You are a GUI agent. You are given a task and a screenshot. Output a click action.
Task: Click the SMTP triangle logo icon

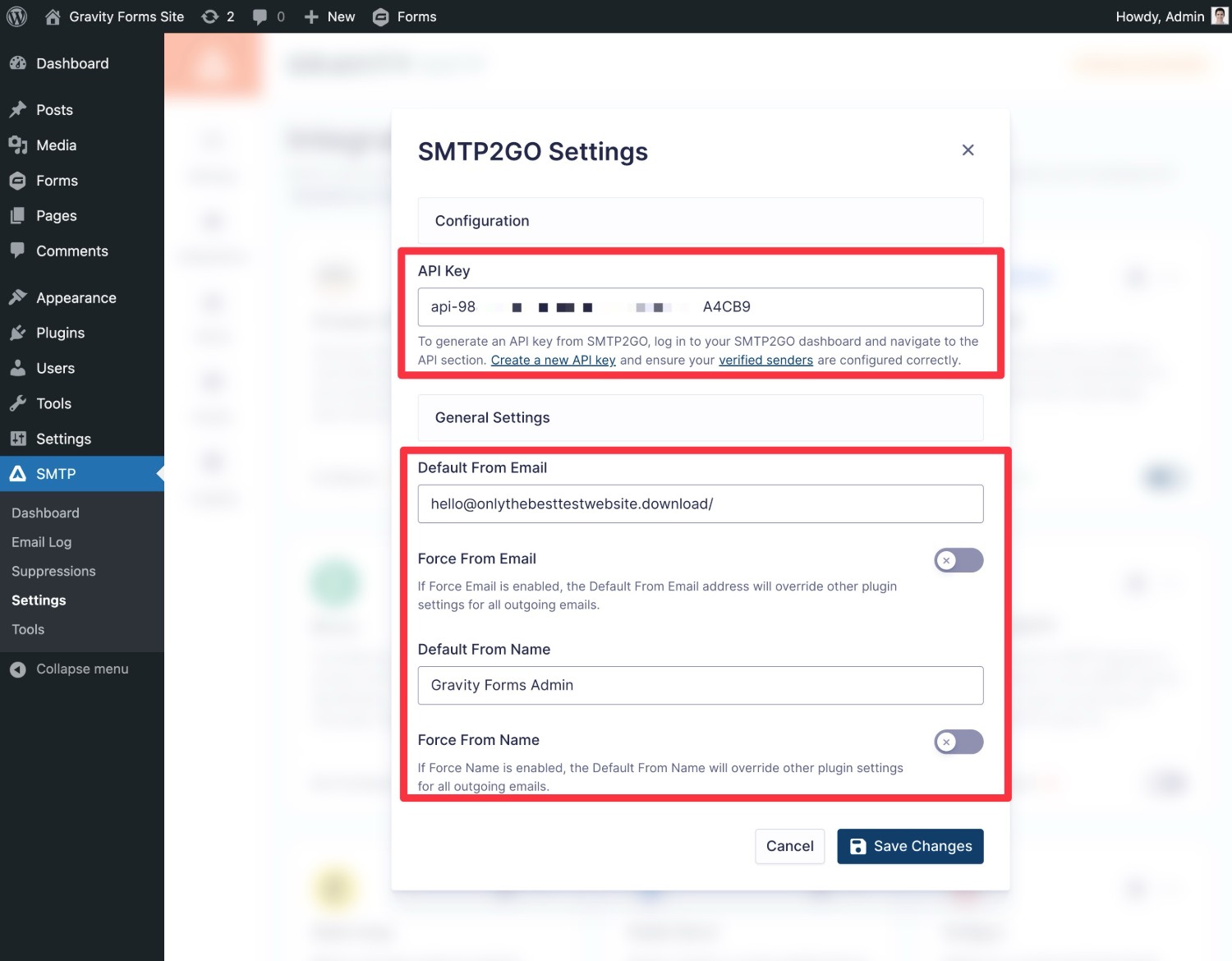tap(17, 474)
